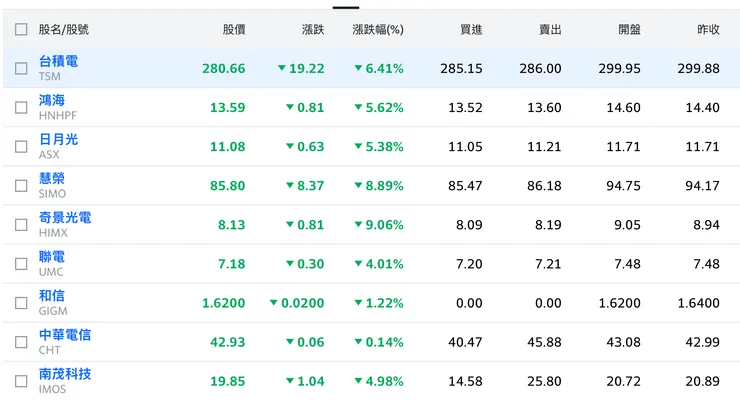
Task: Open the 慧榮 stock details
Action: 52,178
